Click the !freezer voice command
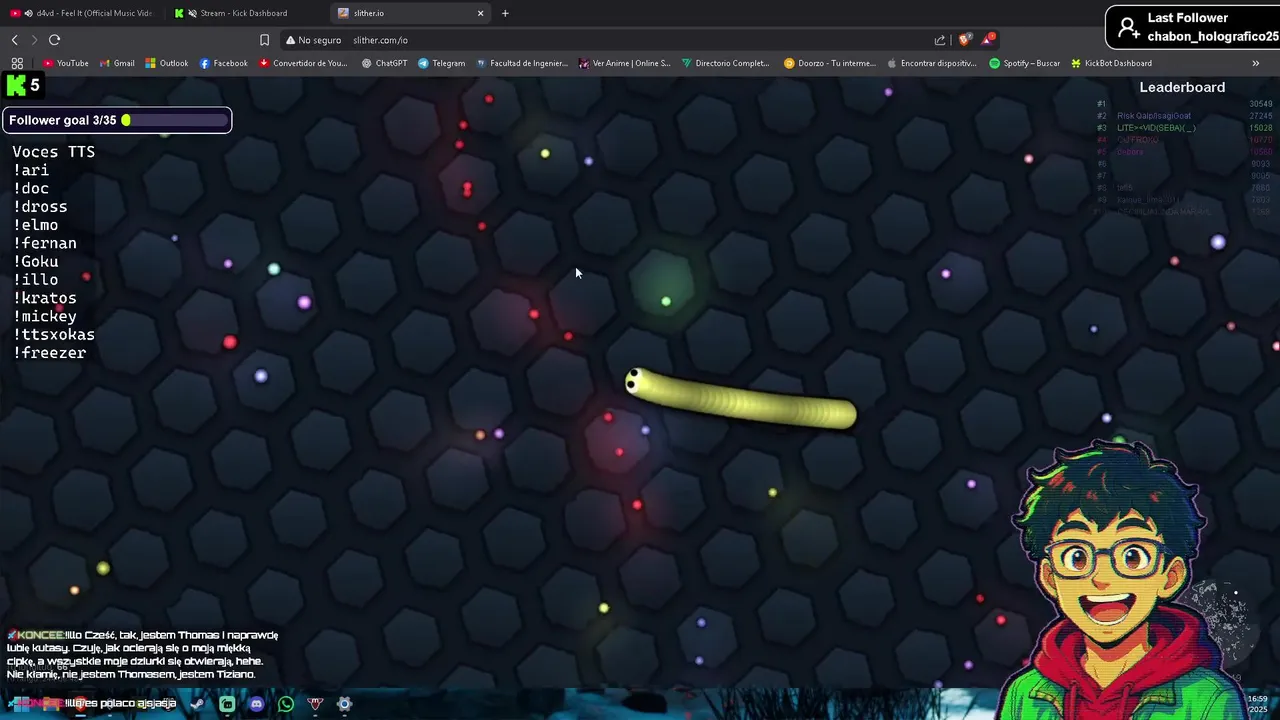Viewport: 1280px width, 720px height. [x=50, y=353]
